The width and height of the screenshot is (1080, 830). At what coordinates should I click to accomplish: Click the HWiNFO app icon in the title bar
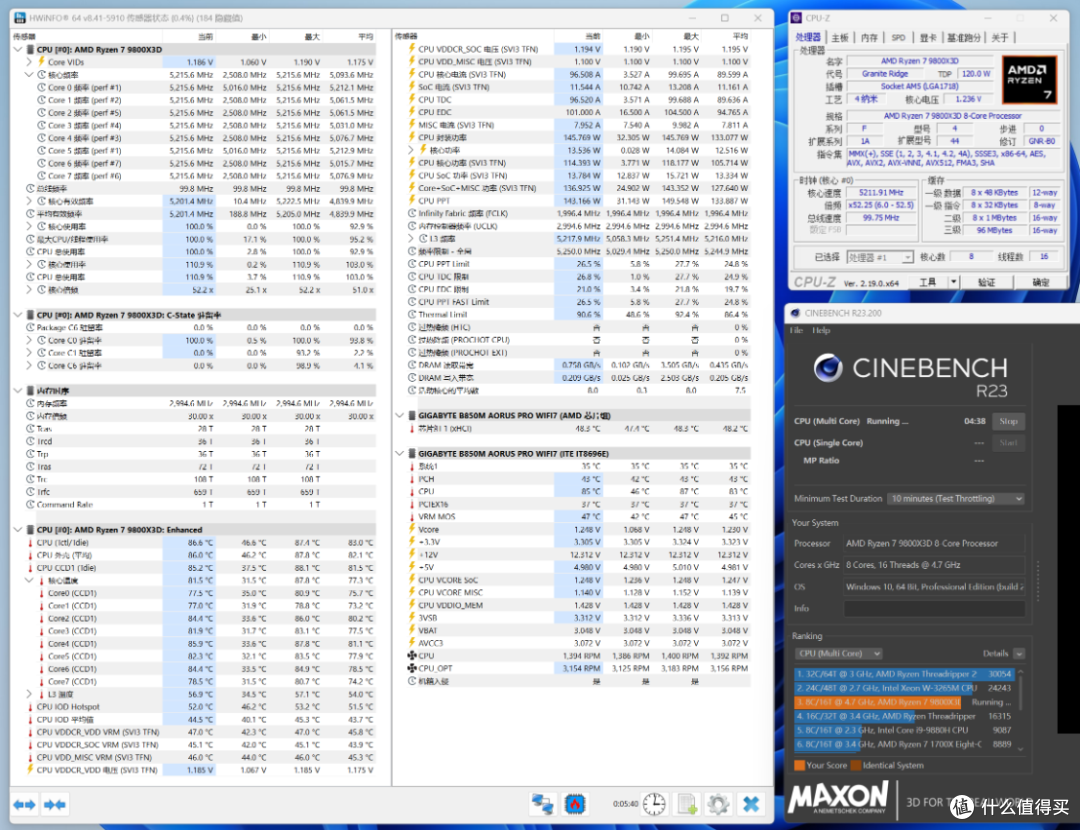(x=19, y=18)
